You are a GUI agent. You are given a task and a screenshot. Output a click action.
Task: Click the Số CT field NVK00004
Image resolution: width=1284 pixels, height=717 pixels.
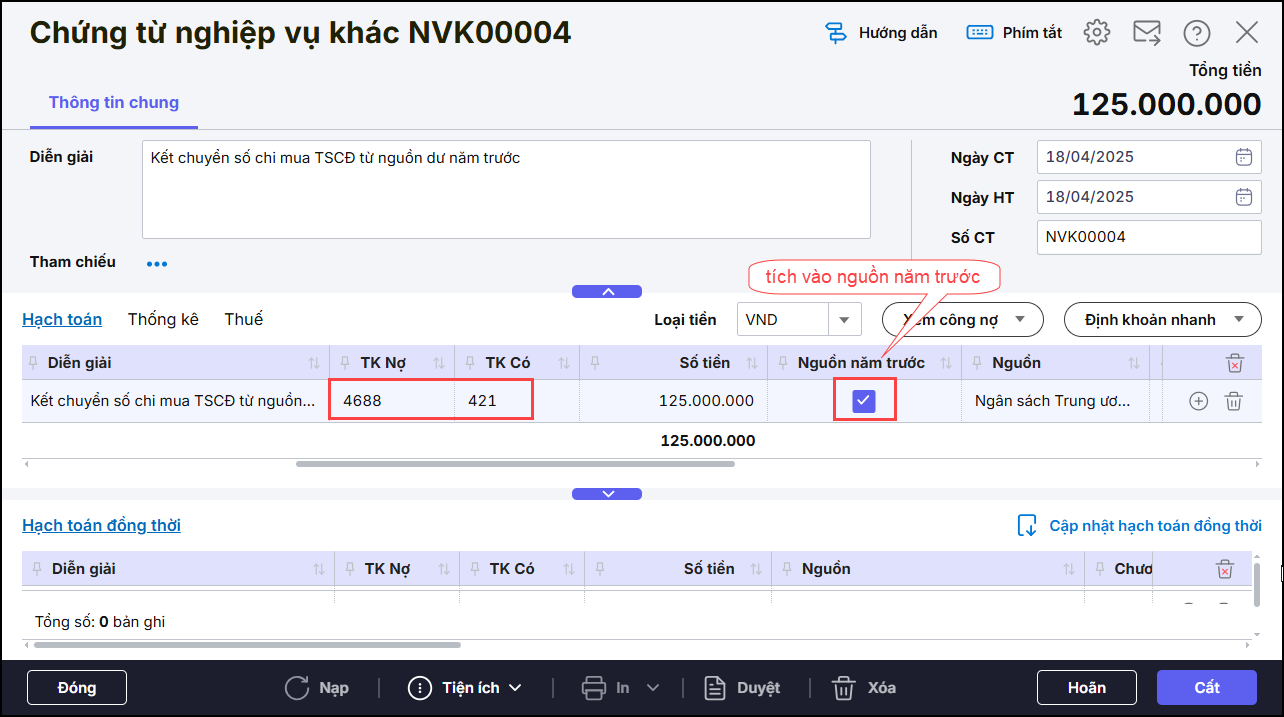coord(1149,237)
